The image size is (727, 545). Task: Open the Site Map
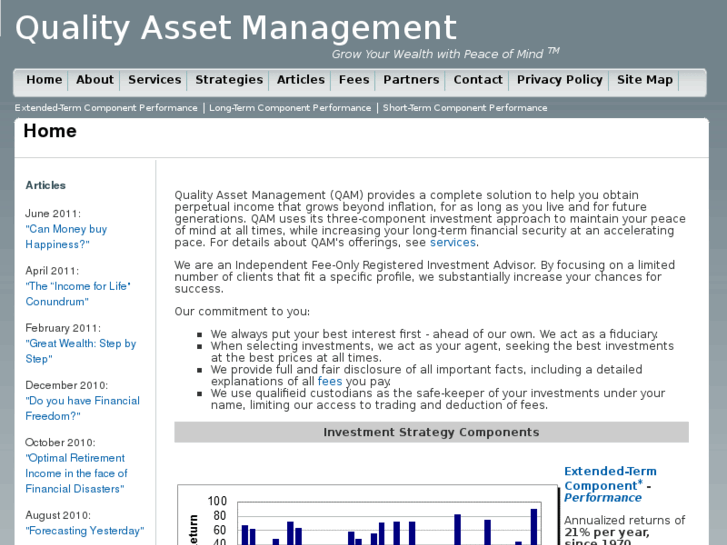click(x=644, y=80)
